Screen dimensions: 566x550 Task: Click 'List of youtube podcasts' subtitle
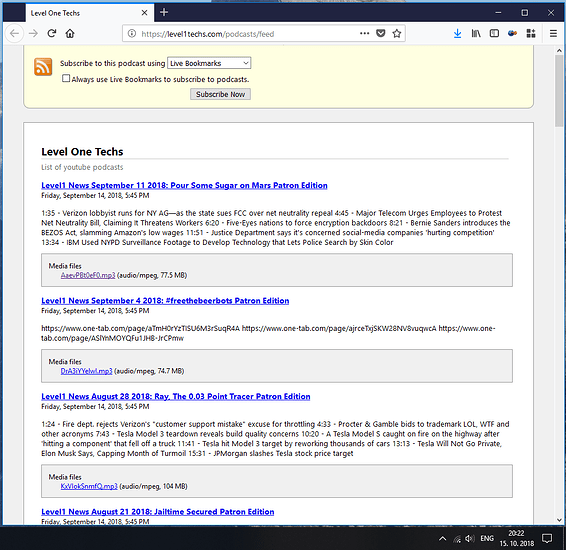click(82, 167)
